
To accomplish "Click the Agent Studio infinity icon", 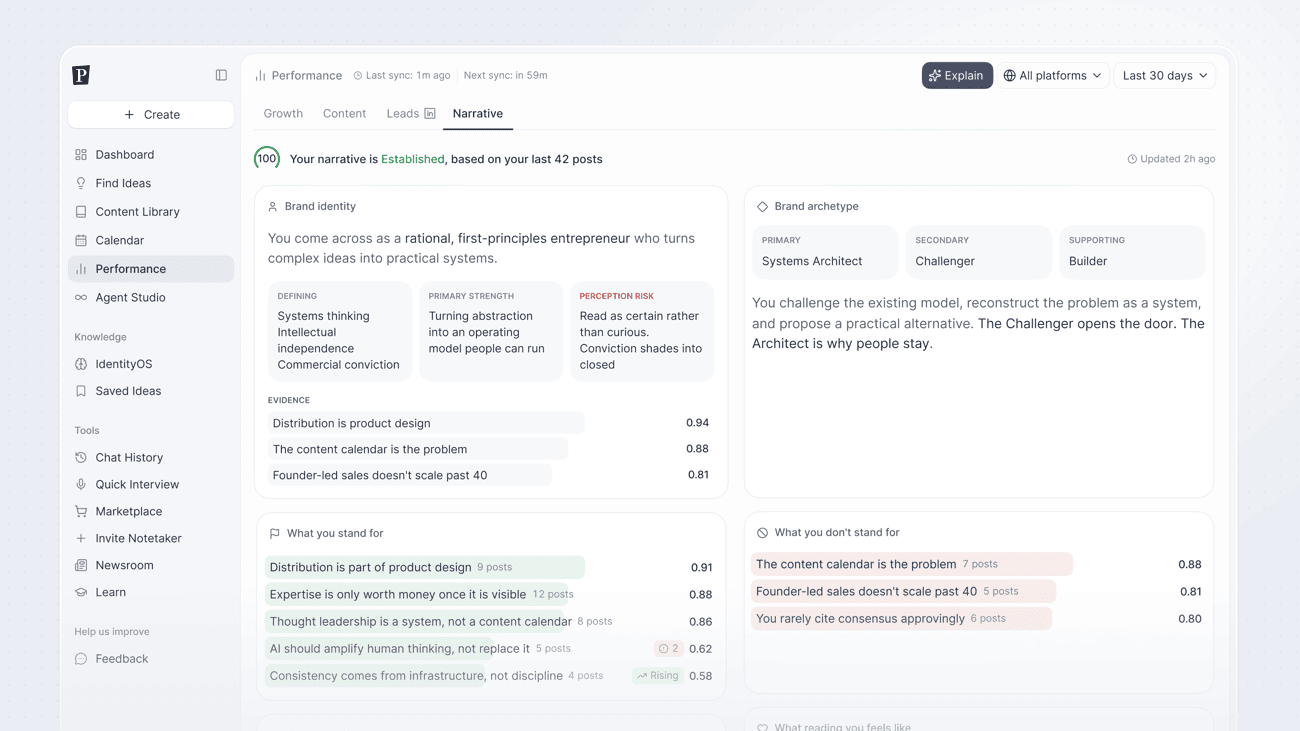I will pos(81,297).
